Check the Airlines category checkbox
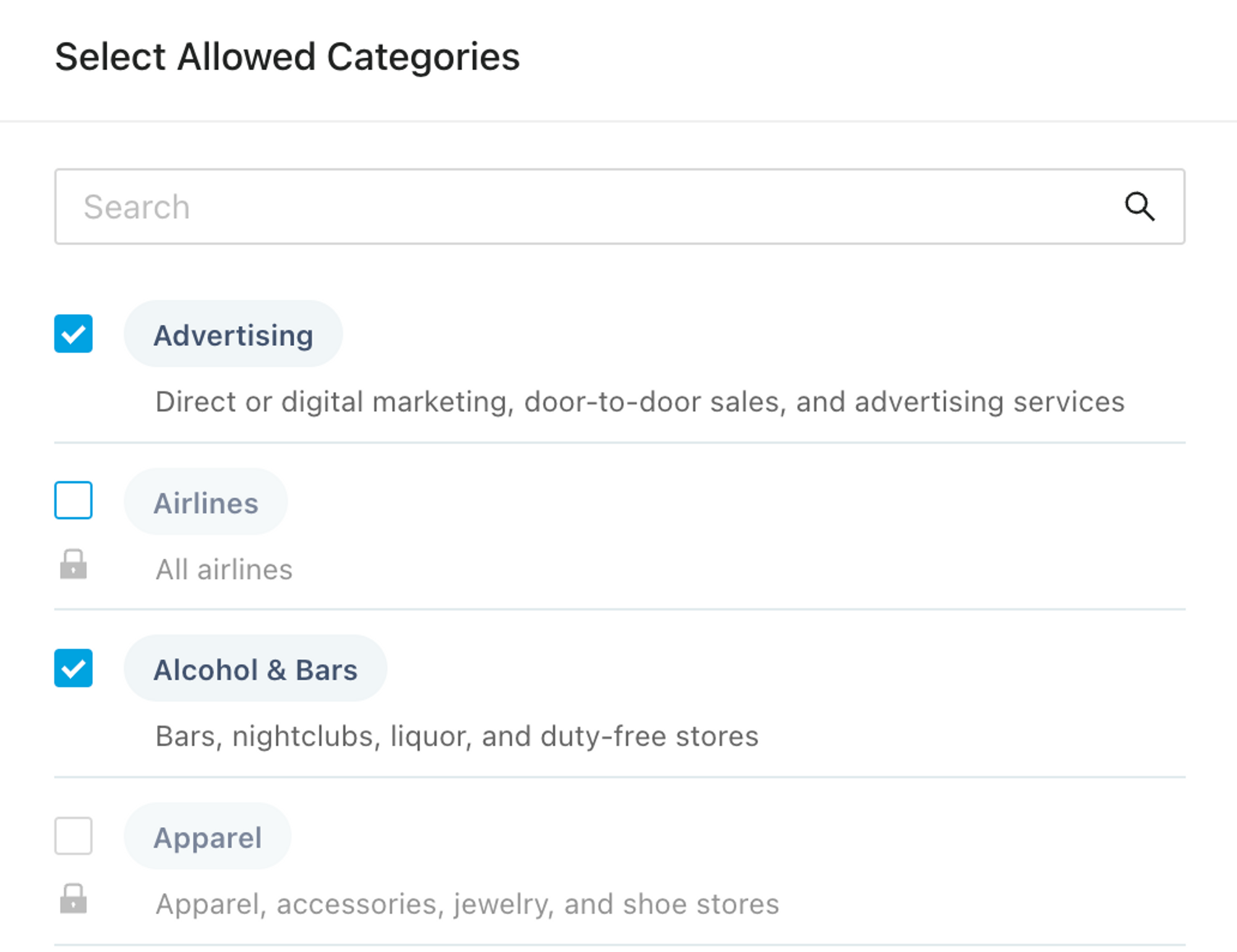 pos(74,500)
